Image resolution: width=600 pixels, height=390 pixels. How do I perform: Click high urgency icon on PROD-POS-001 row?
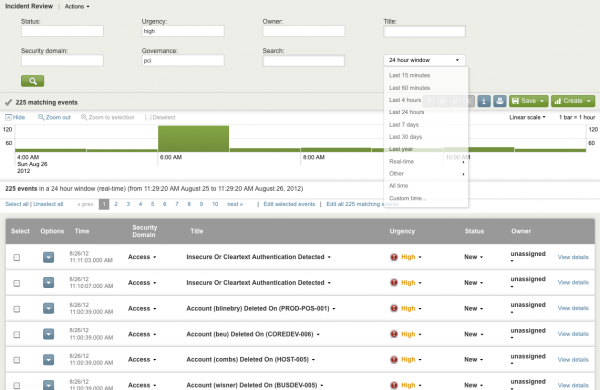pyautogui.click(x=394, y=308)
